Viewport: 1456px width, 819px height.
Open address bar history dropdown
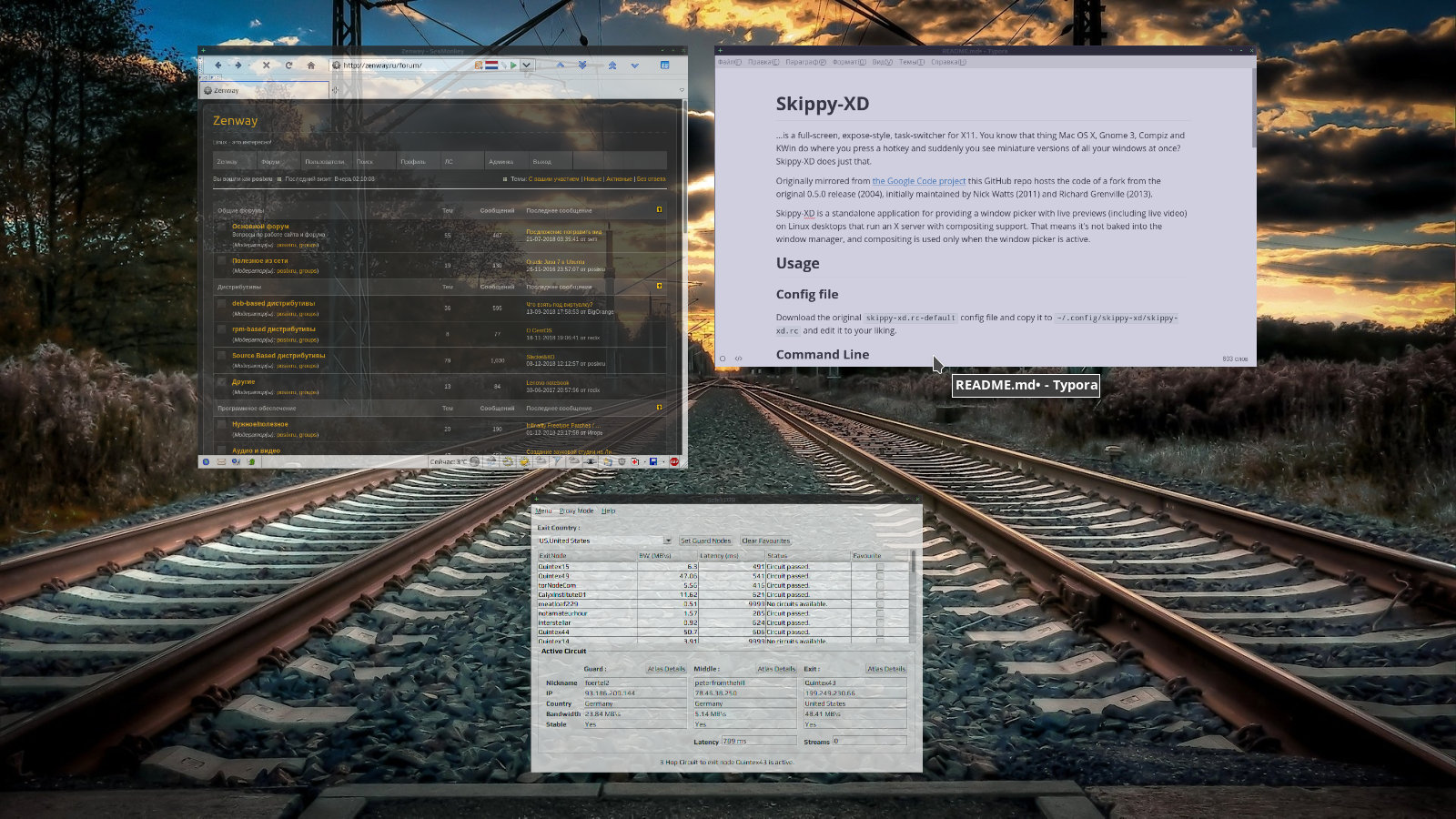[526, 66]
